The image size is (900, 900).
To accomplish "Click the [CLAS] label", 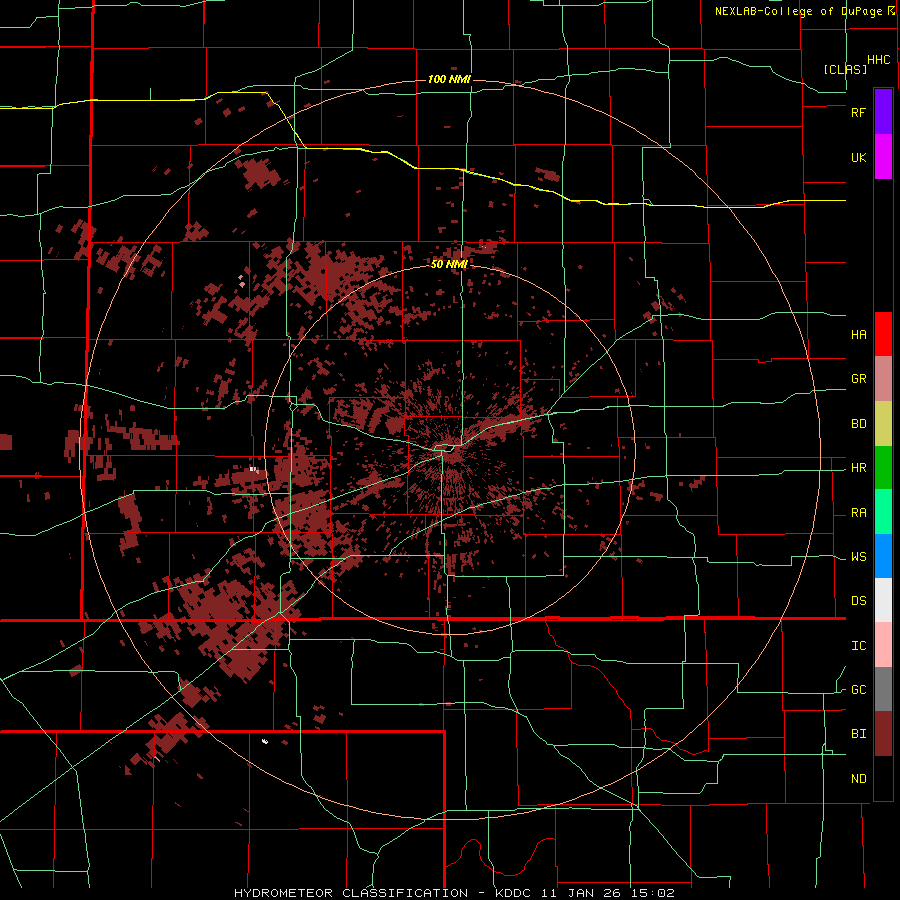I will coord(845,69).
